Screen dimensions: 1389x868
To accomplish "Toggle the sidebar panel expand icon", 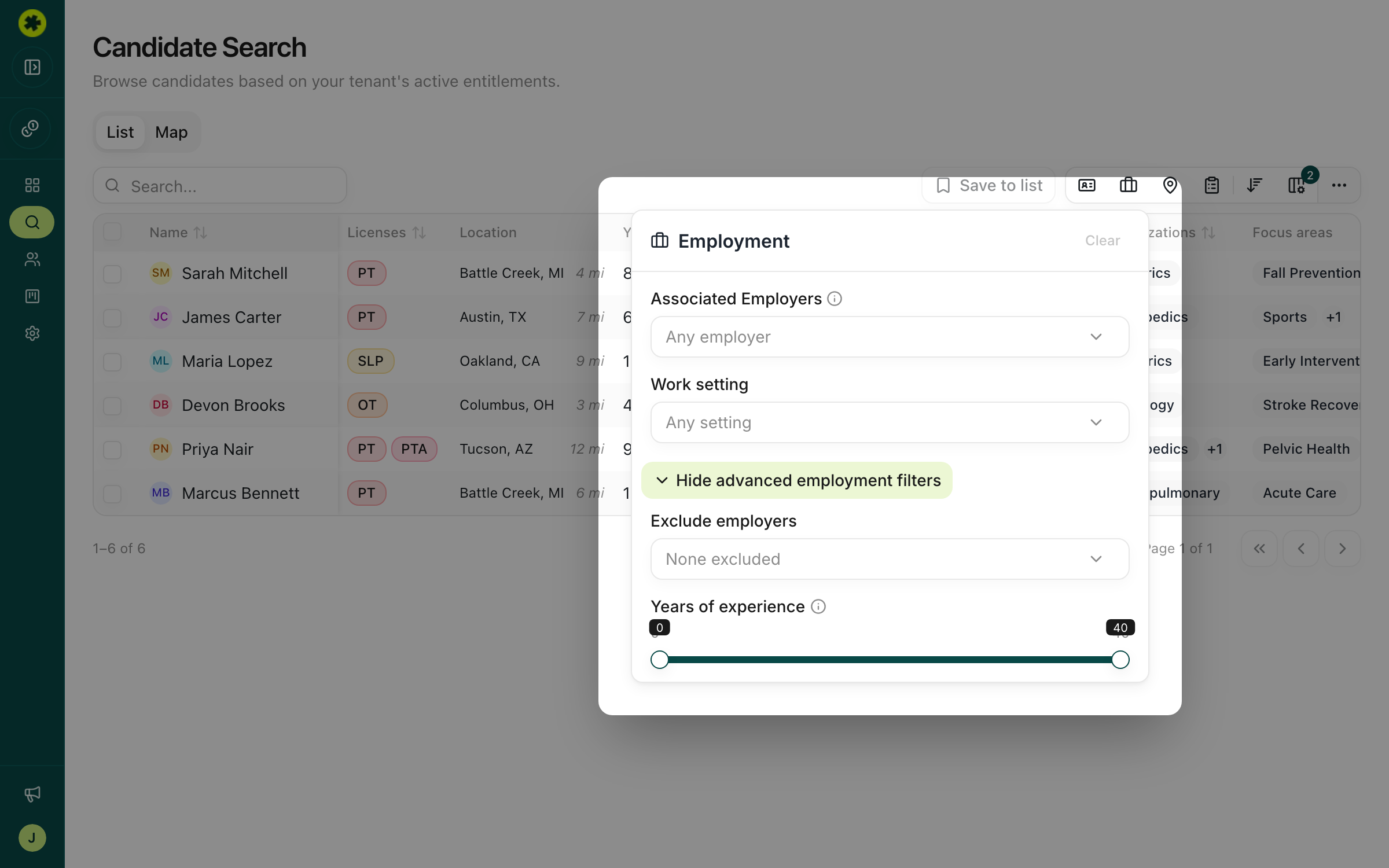I will [32, 67].
